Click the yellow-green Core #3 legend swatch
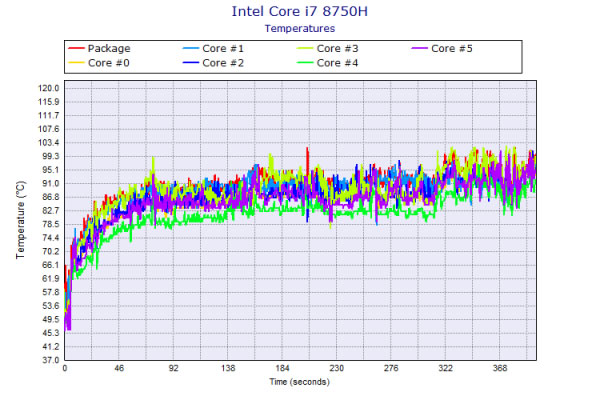This screenshot has width=600, height=400. (x=305, y=49)
